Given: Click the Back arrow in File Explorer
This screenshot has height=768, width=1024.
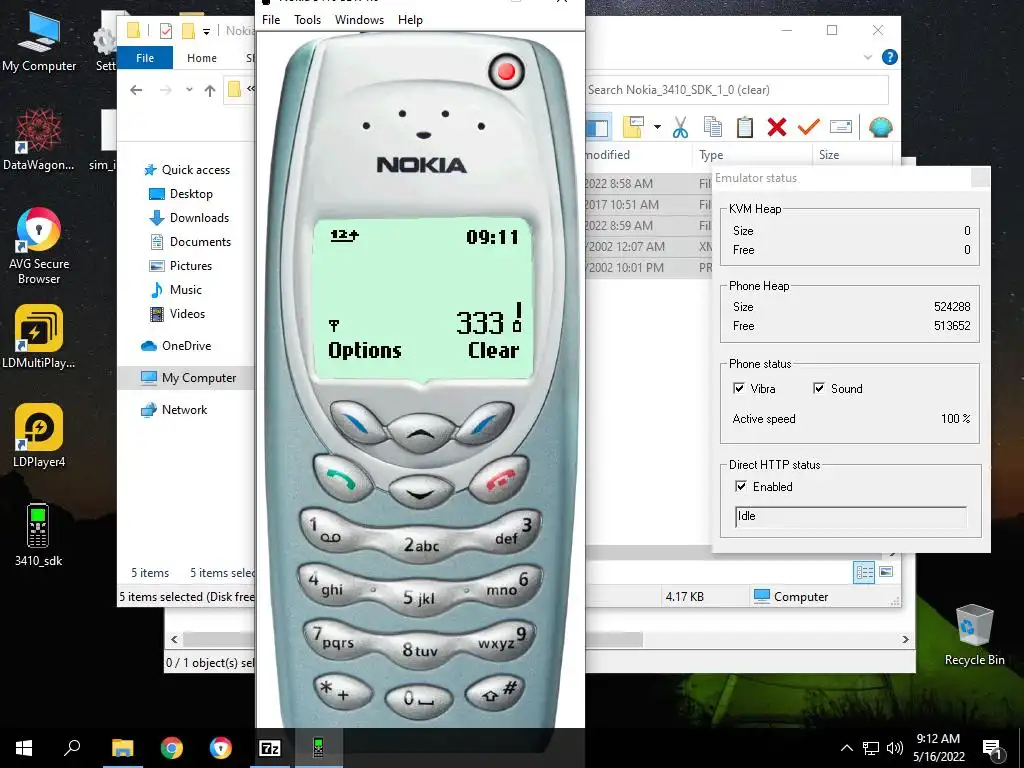Looking at the screenshot, I should pos(136,90).
